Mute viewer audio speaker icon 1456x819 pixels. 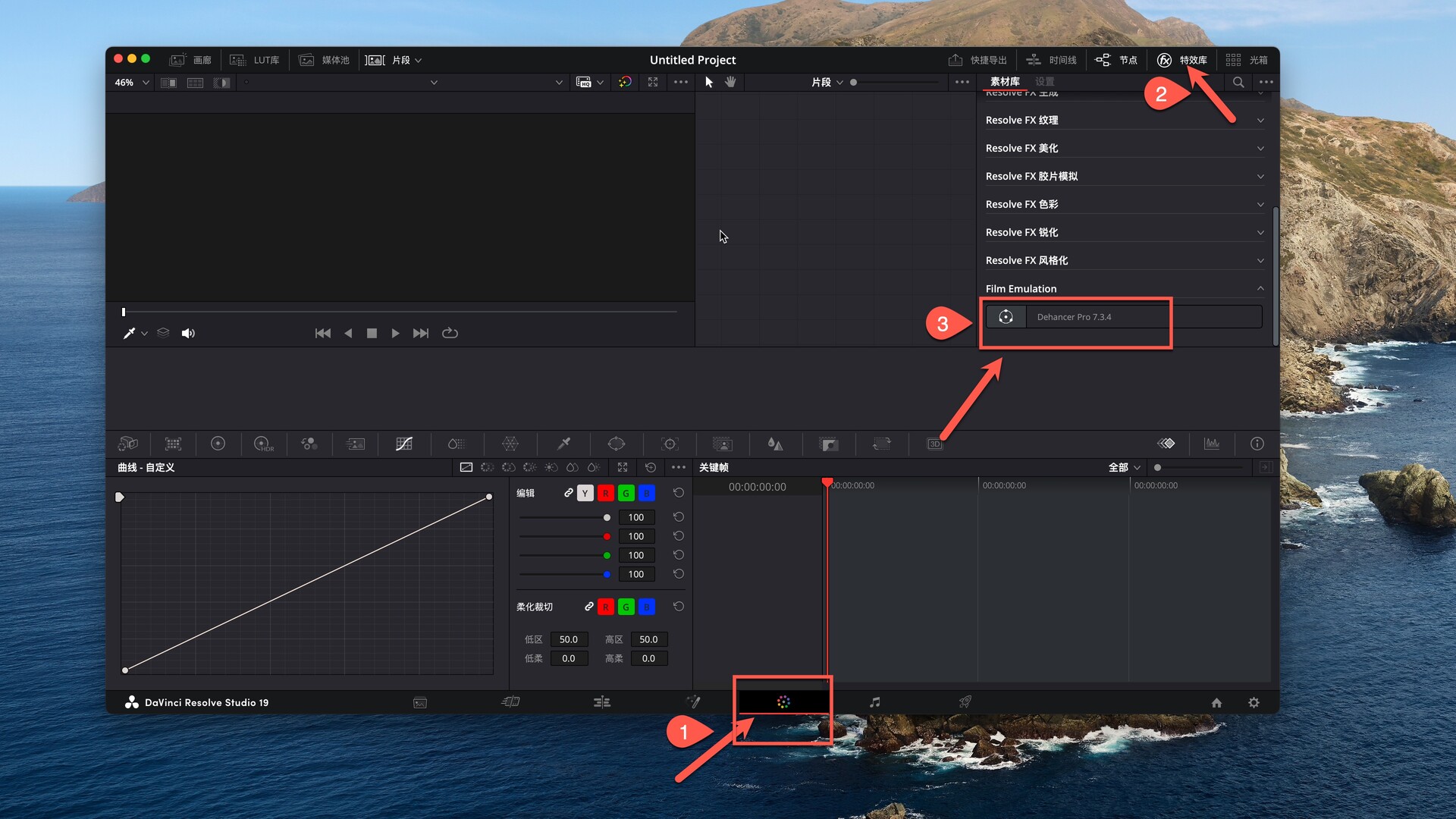[x=188, y=333]
